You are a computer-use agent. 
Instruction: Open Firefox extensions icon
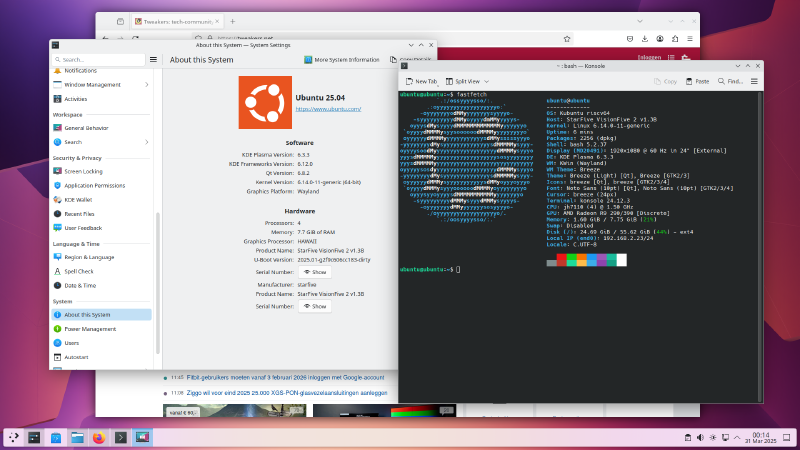click(x=675, y=39)
